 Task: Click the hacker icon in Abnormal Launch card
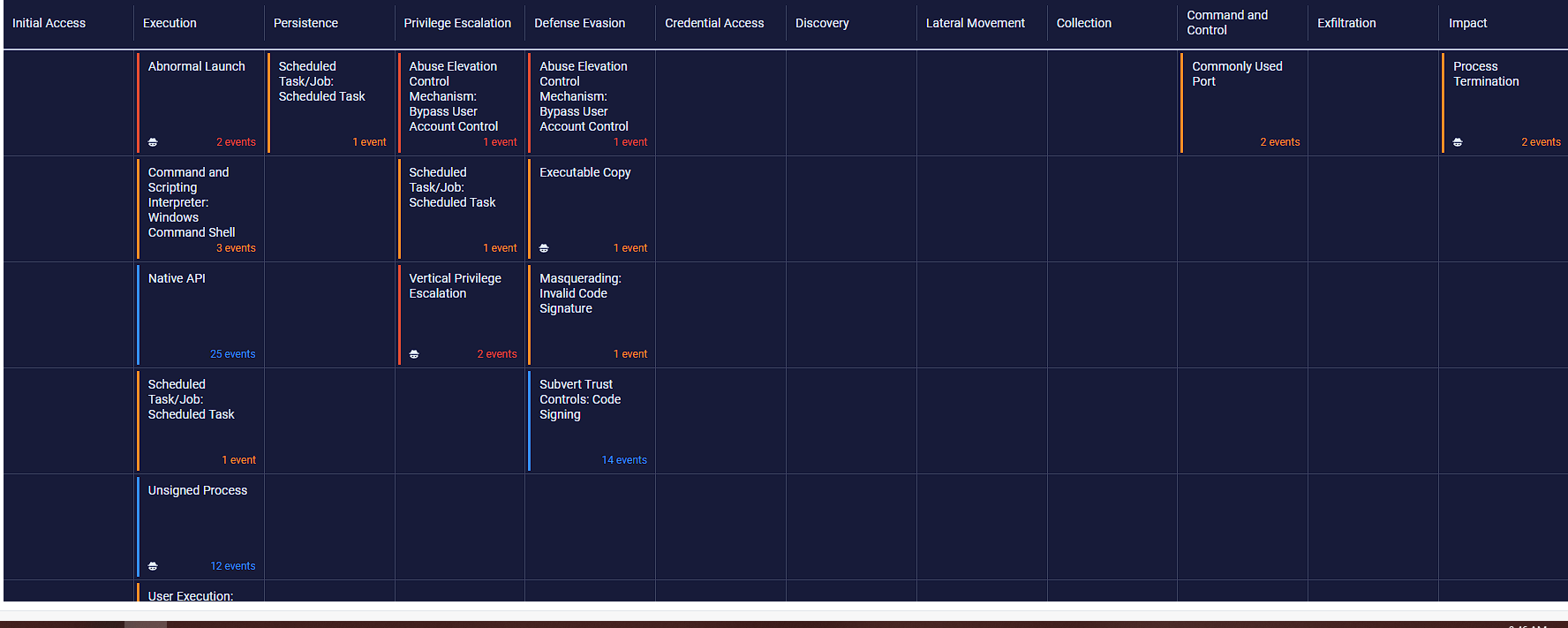(153, 142)
